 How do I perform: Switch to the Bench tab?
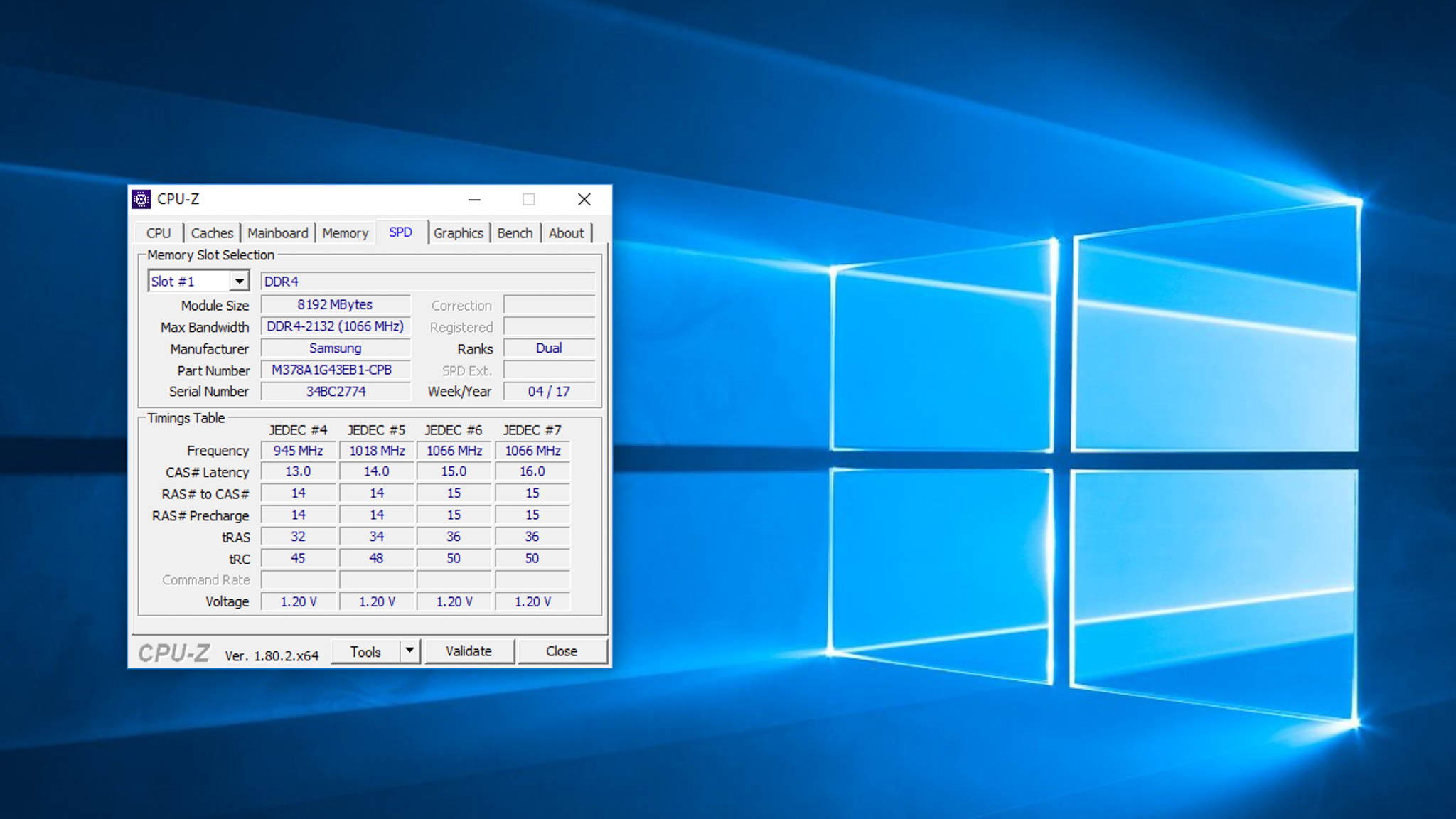click(515, 233)
